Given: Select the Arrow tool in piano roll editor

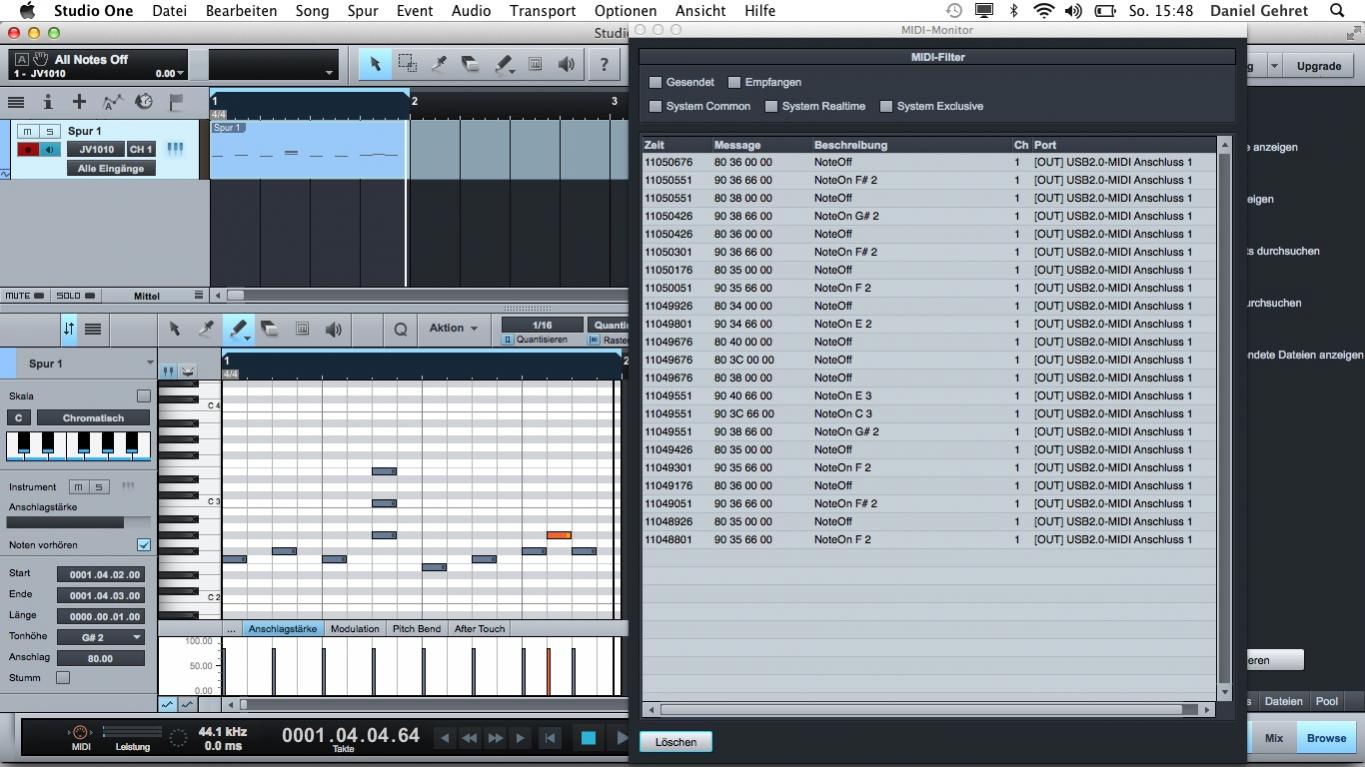Looking at the screenshot, I should pyautogui.click(x=174, y=328).
